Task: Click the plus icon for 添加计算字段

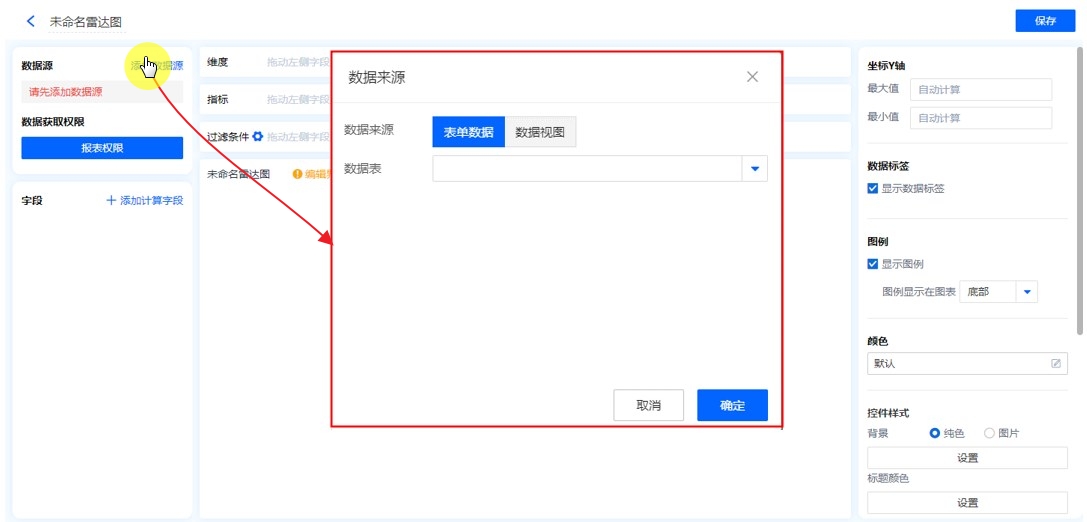Action: [111, 201]
